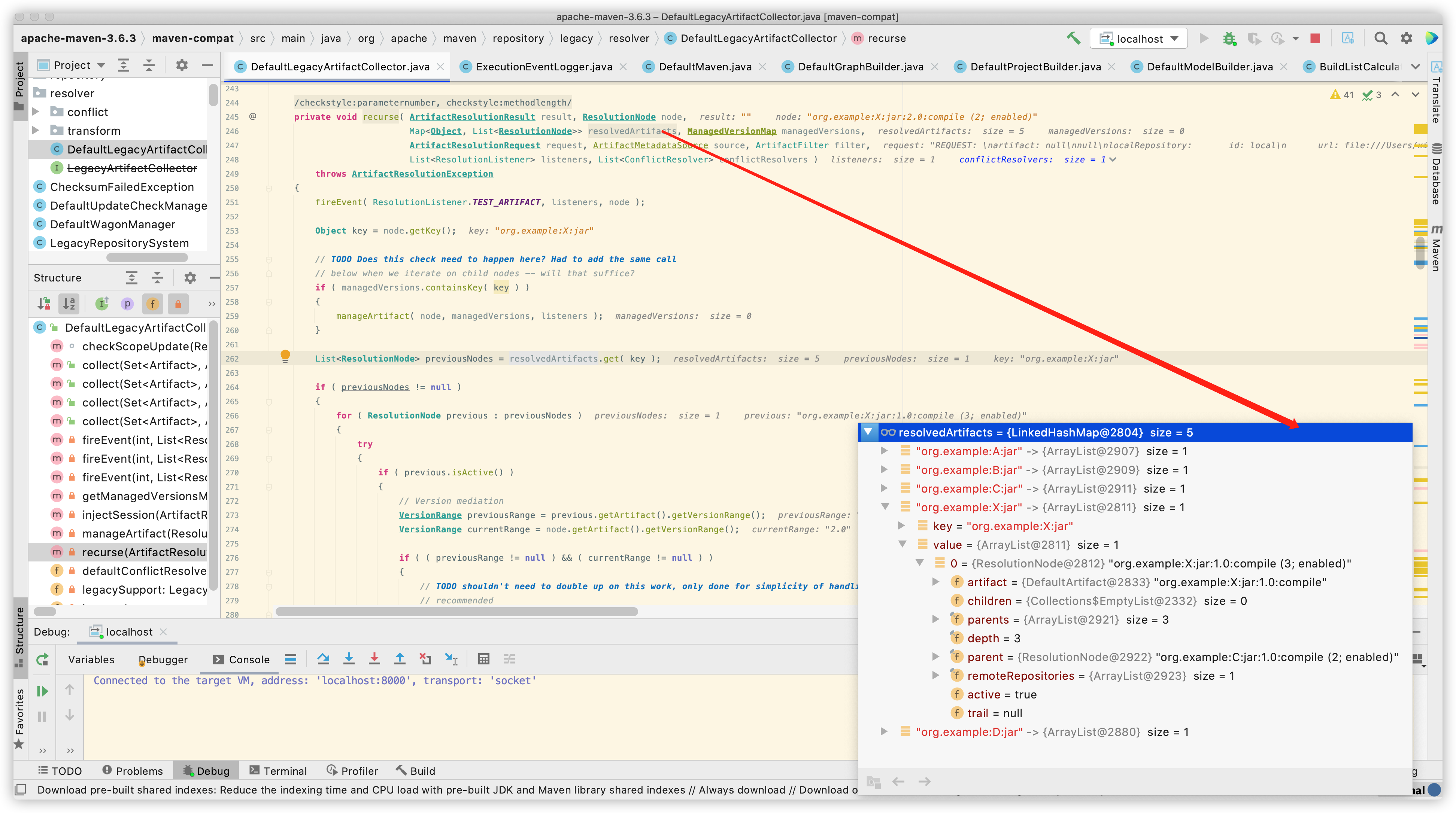Open the Profiler tool window
The height and width of the screenshot is (813, 1456).
point(352,771)
